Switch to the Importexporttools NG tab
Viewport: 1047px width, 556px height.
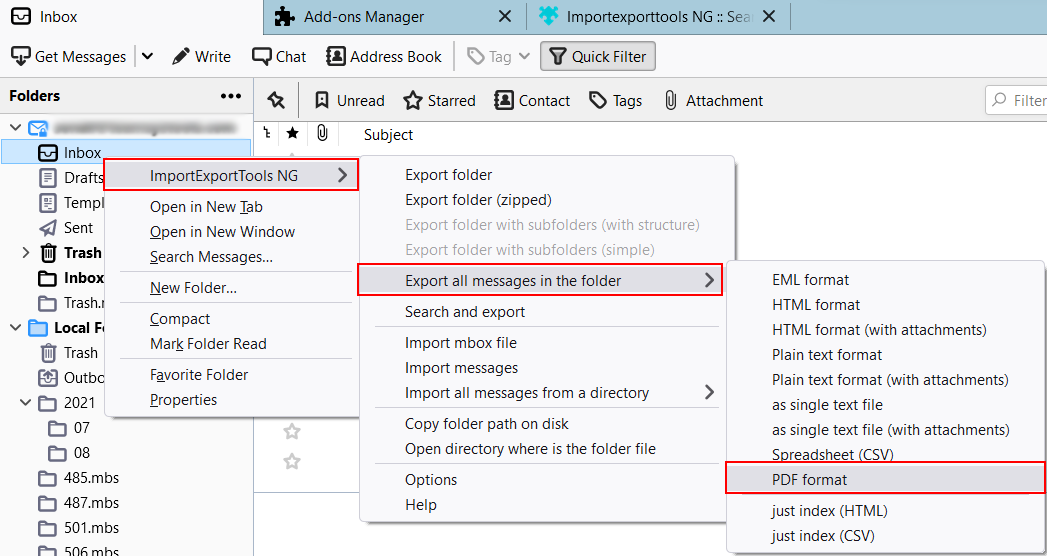[x=646, y=17]
